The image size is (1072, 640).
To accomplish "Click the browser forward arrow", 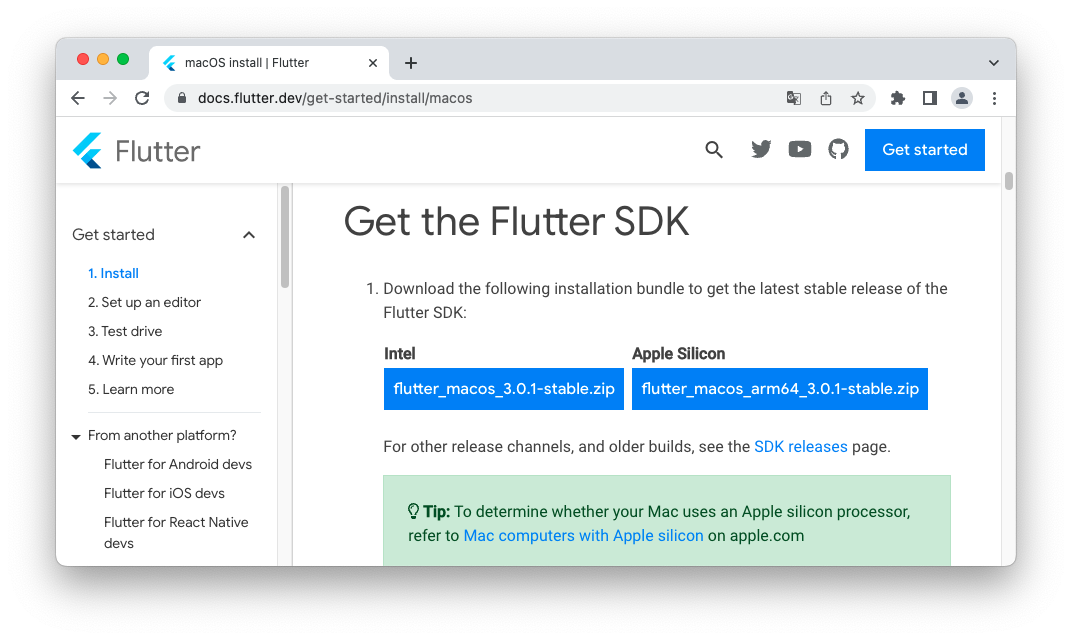I will pyautogui.click(x=110, y=98).
